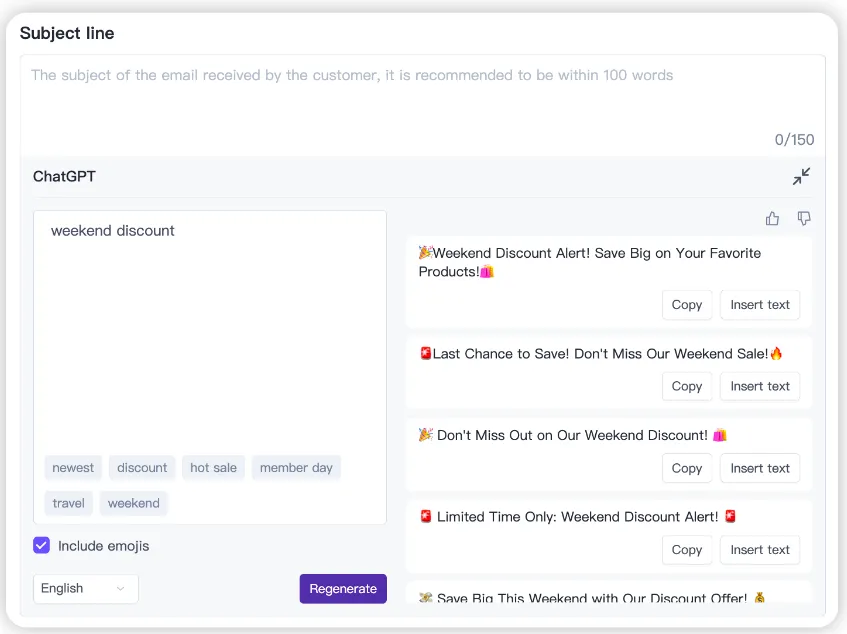Insert text for "Limited Time Only" suggestion
The width and height of the screenshot is (847, 634).
pyautogui.click(x=759, y=550)
